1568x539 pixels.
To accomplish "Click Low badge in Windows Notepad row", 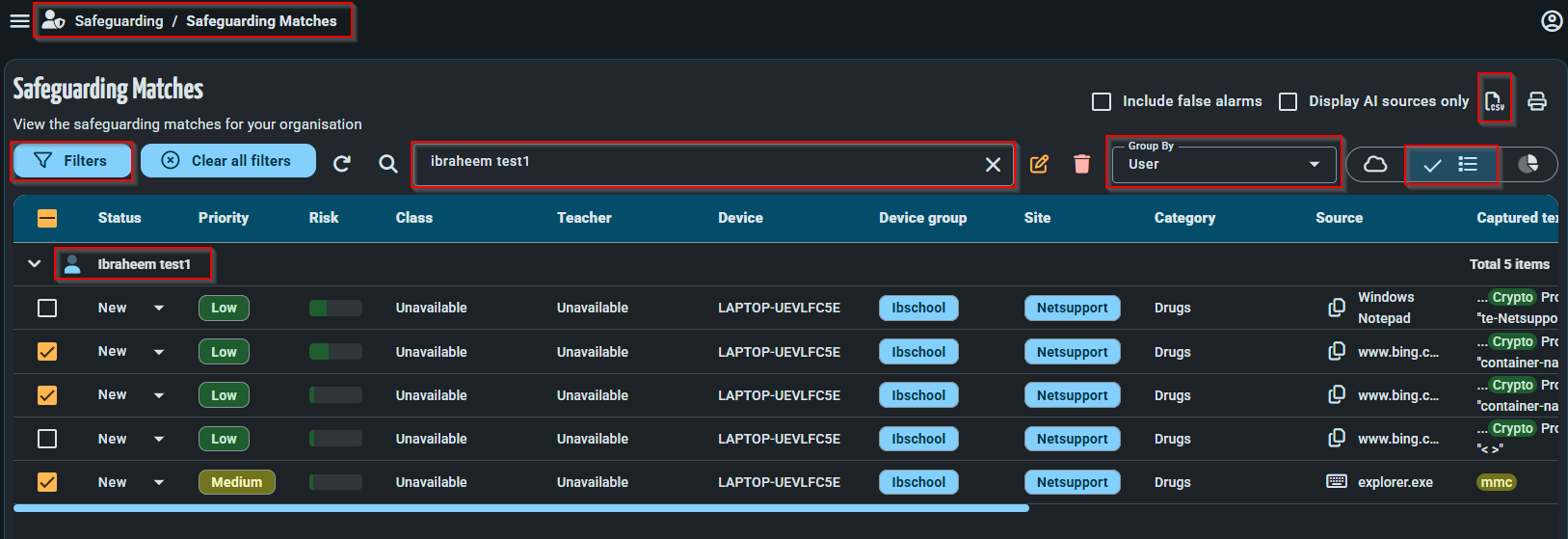I will [x=224, y=308].
